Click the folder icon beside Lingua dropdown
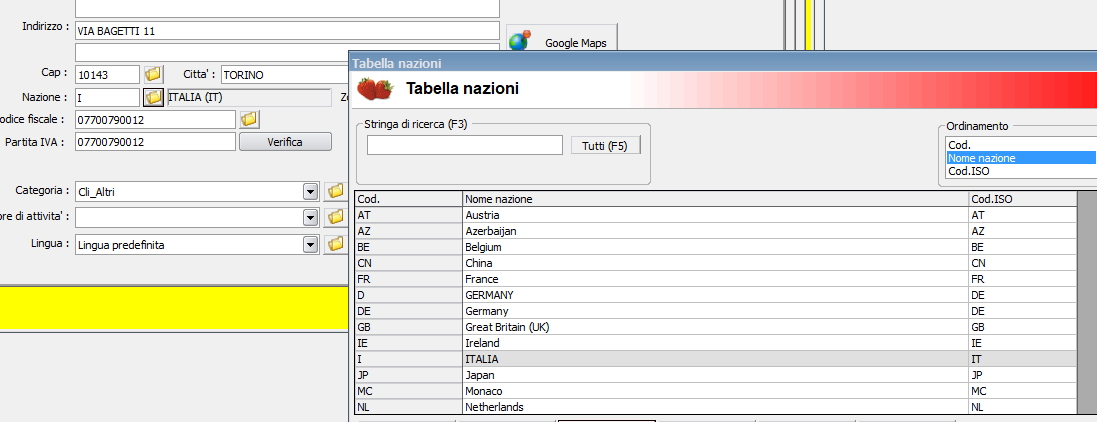Viewport: 1097px width, 422px height. [335, 244]
